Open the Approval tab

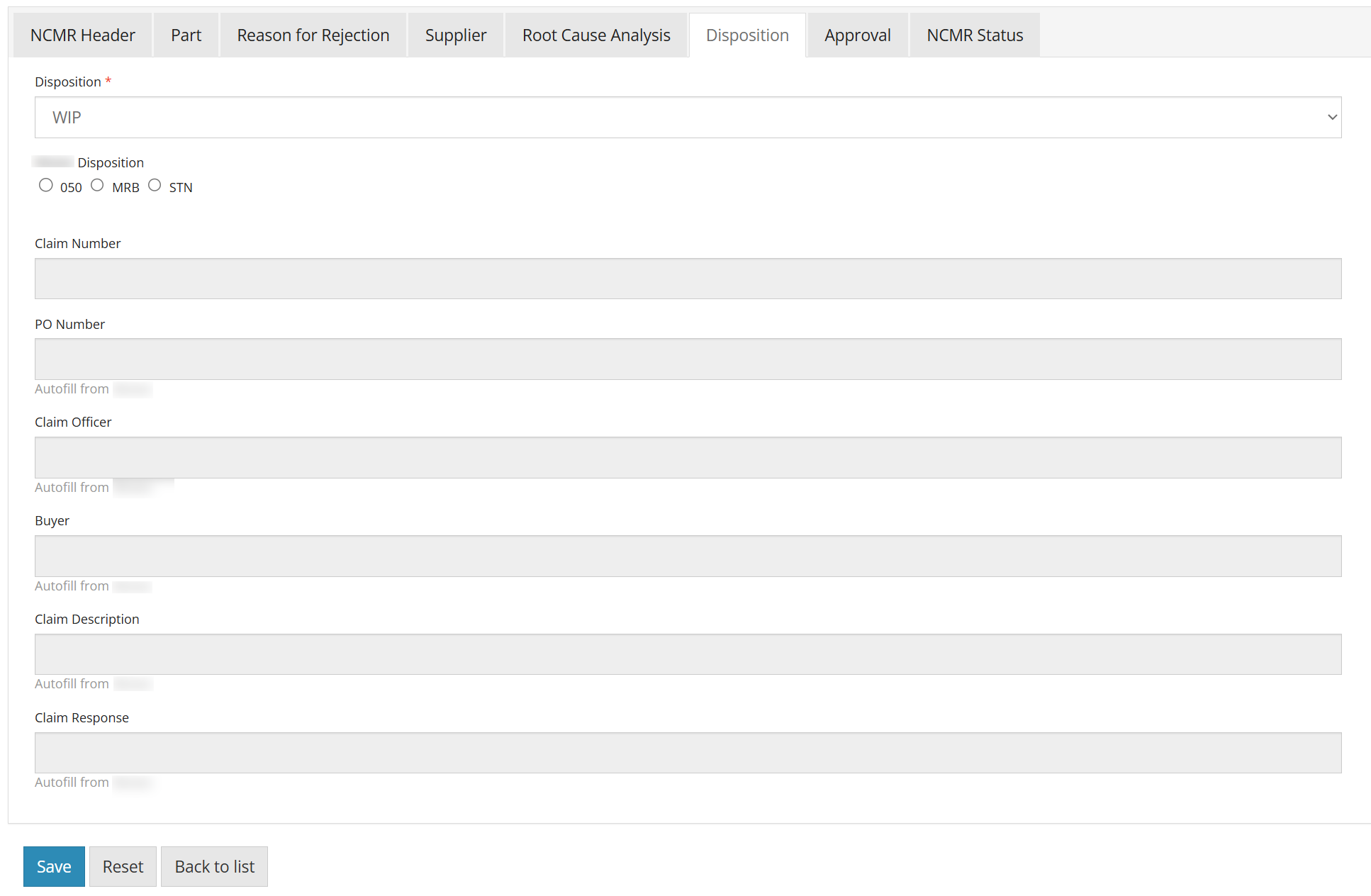857,34
